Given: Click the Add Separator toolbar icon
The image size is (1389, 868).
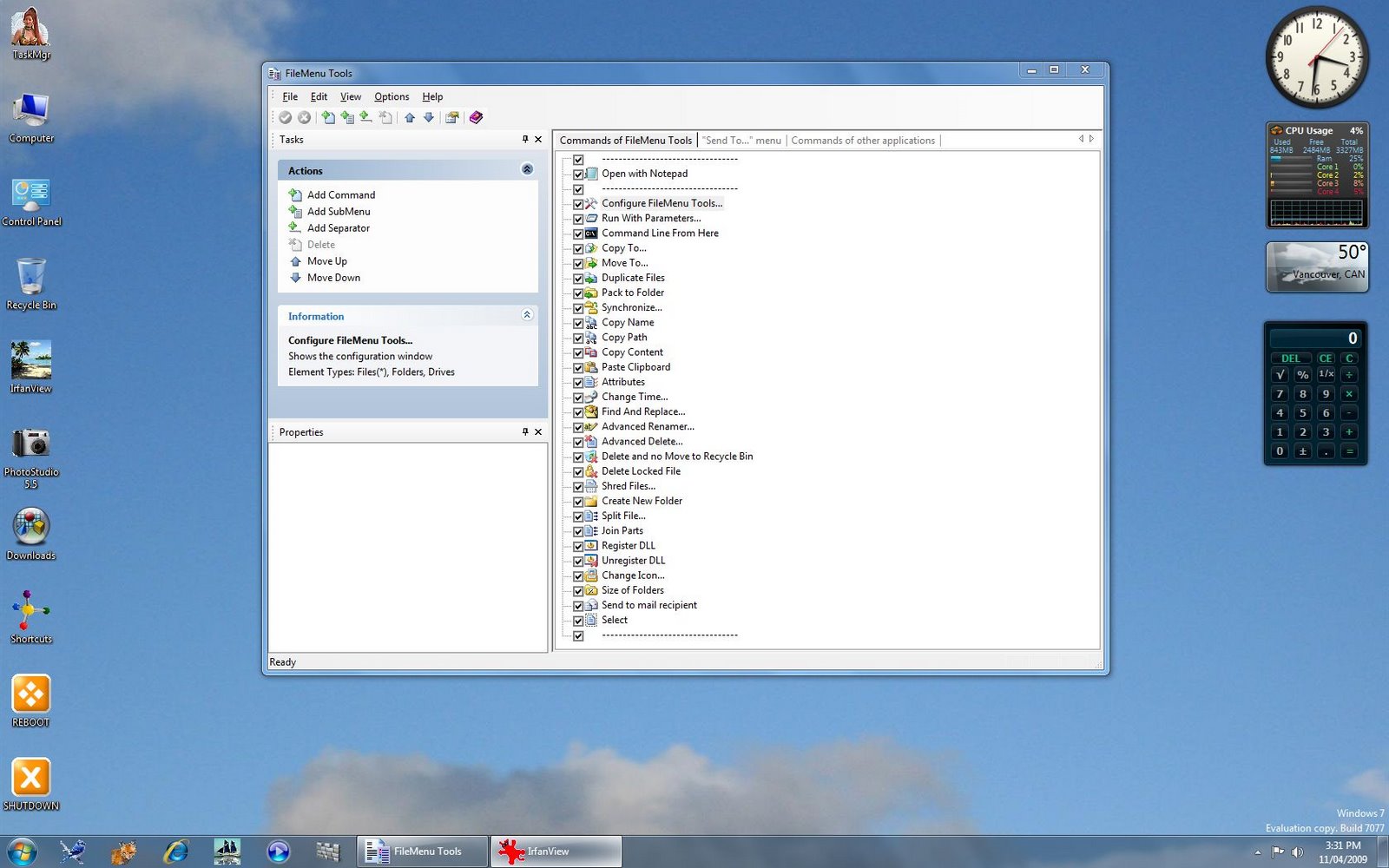Looking at the screenshot, I should [x=366, y=117].
